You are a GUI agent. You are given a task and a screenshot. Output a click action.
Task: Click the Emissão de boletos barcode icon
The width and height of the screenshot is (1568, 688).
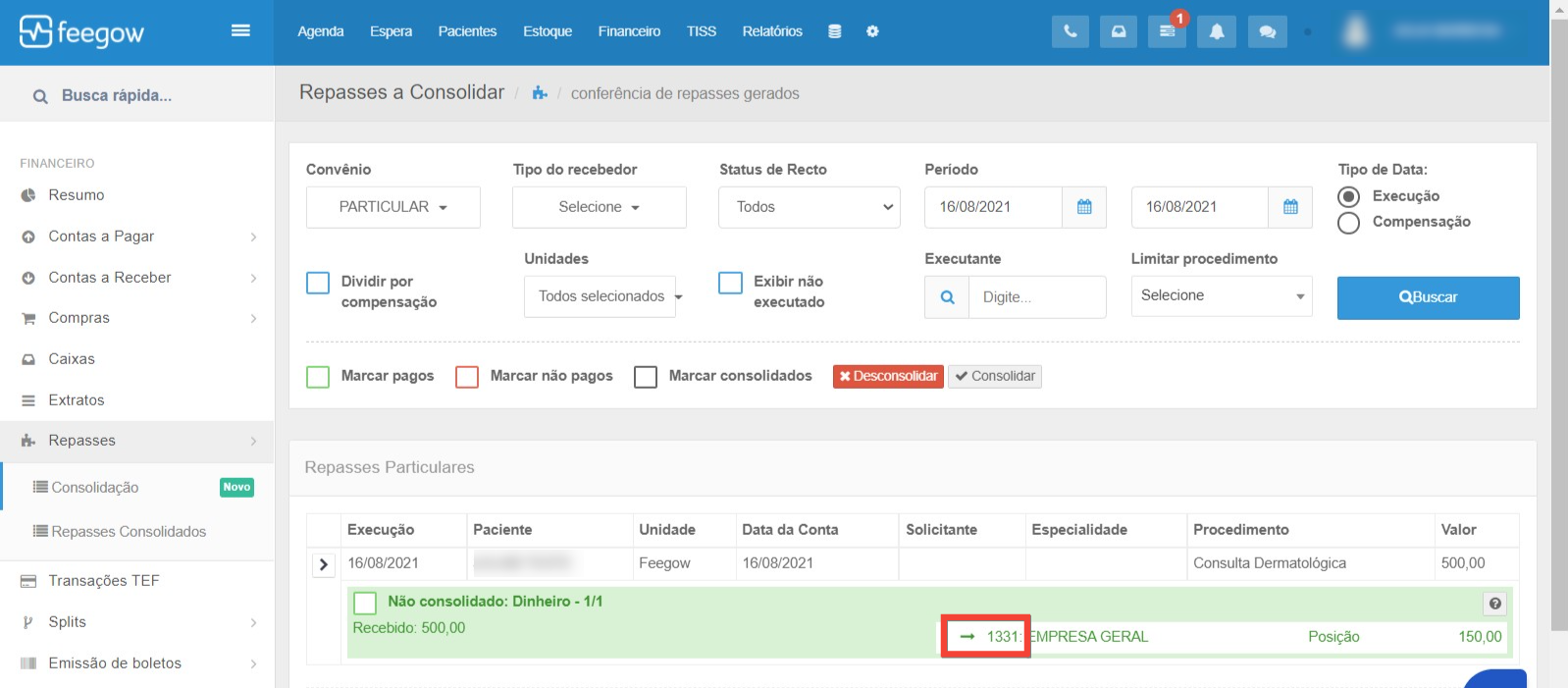tap(28, 663)
